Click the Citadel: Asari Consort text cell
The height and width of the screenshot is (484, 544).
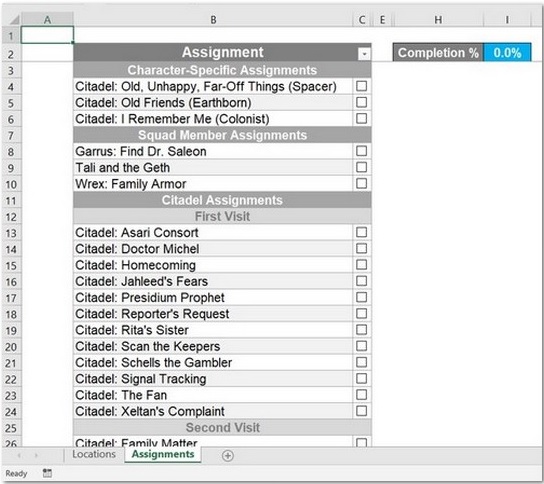coord(213,232)
